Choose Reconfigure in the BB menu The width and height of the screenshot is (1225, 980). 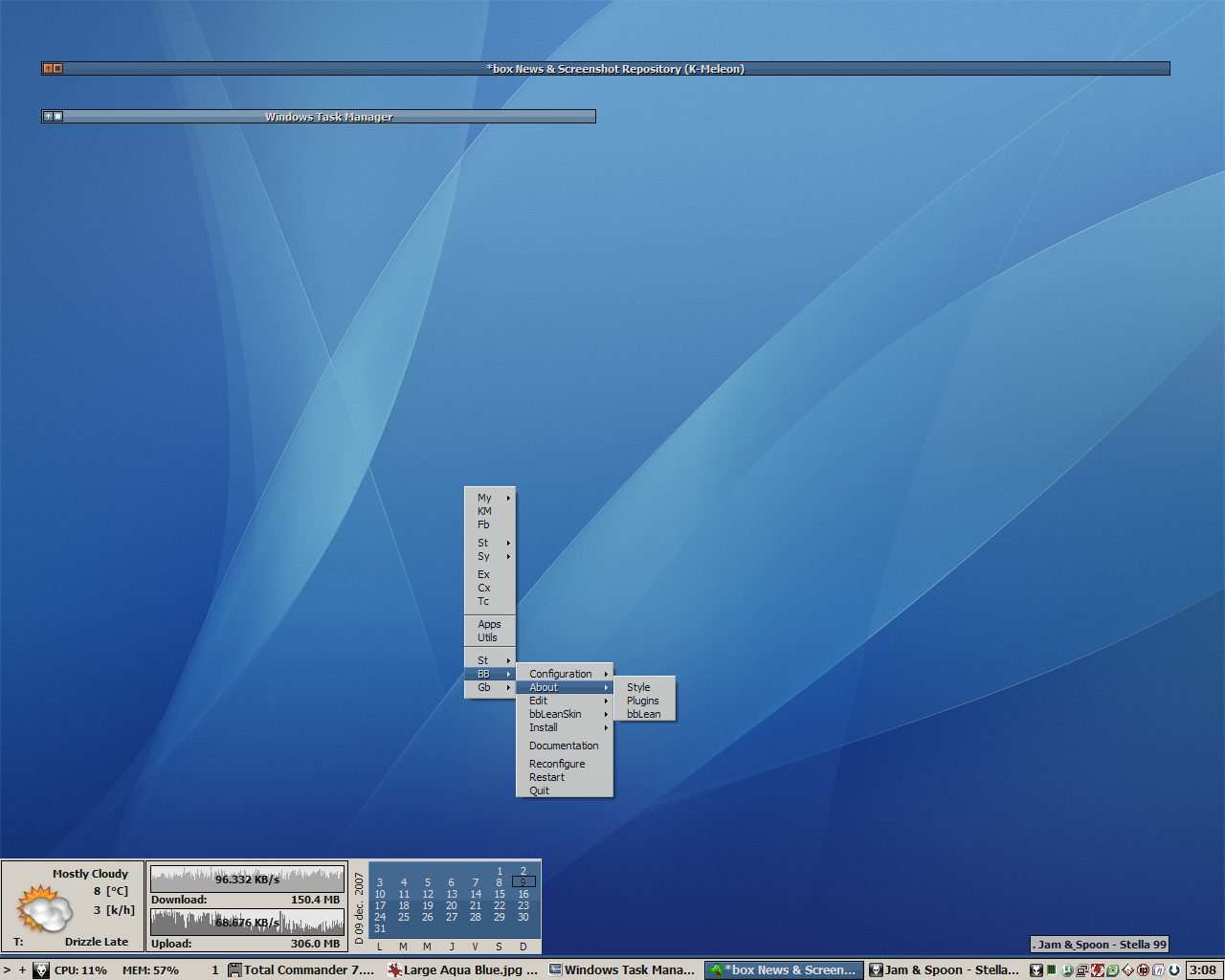coord(565,764)
